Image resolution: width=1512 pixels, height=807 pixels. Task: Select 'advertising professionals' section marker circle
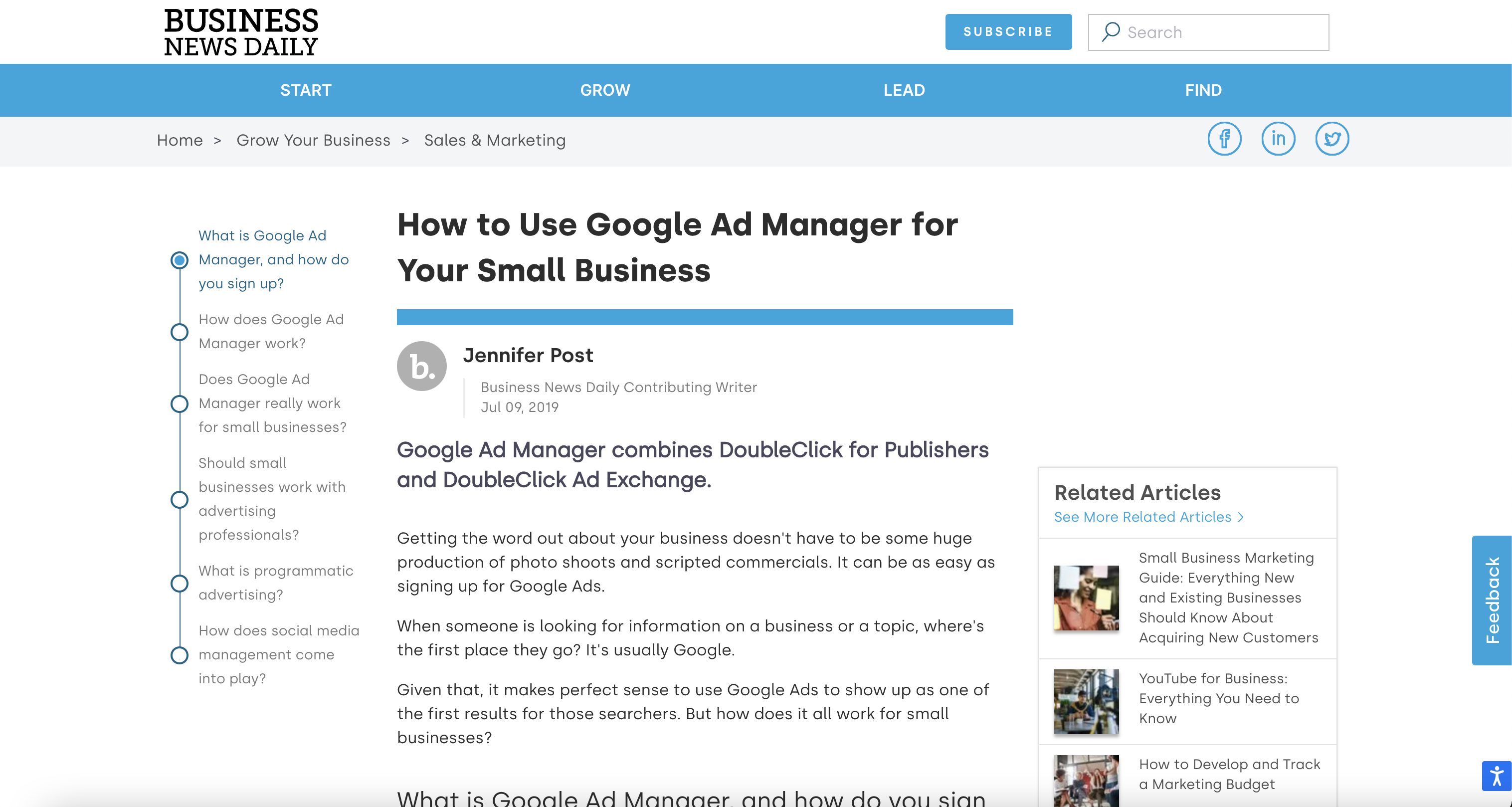pos(180,500)
